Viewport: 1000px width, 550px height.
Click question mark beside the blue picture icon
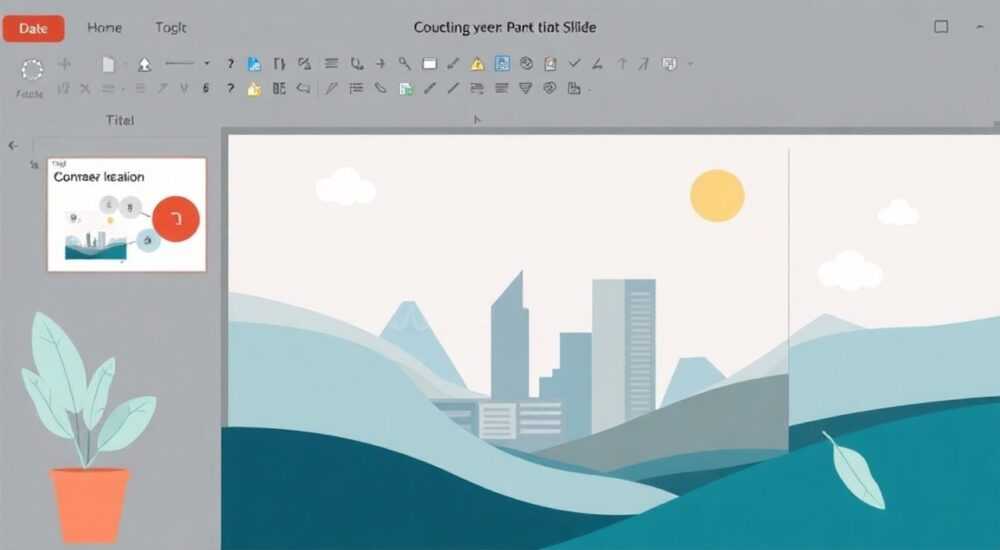(230, 64)
